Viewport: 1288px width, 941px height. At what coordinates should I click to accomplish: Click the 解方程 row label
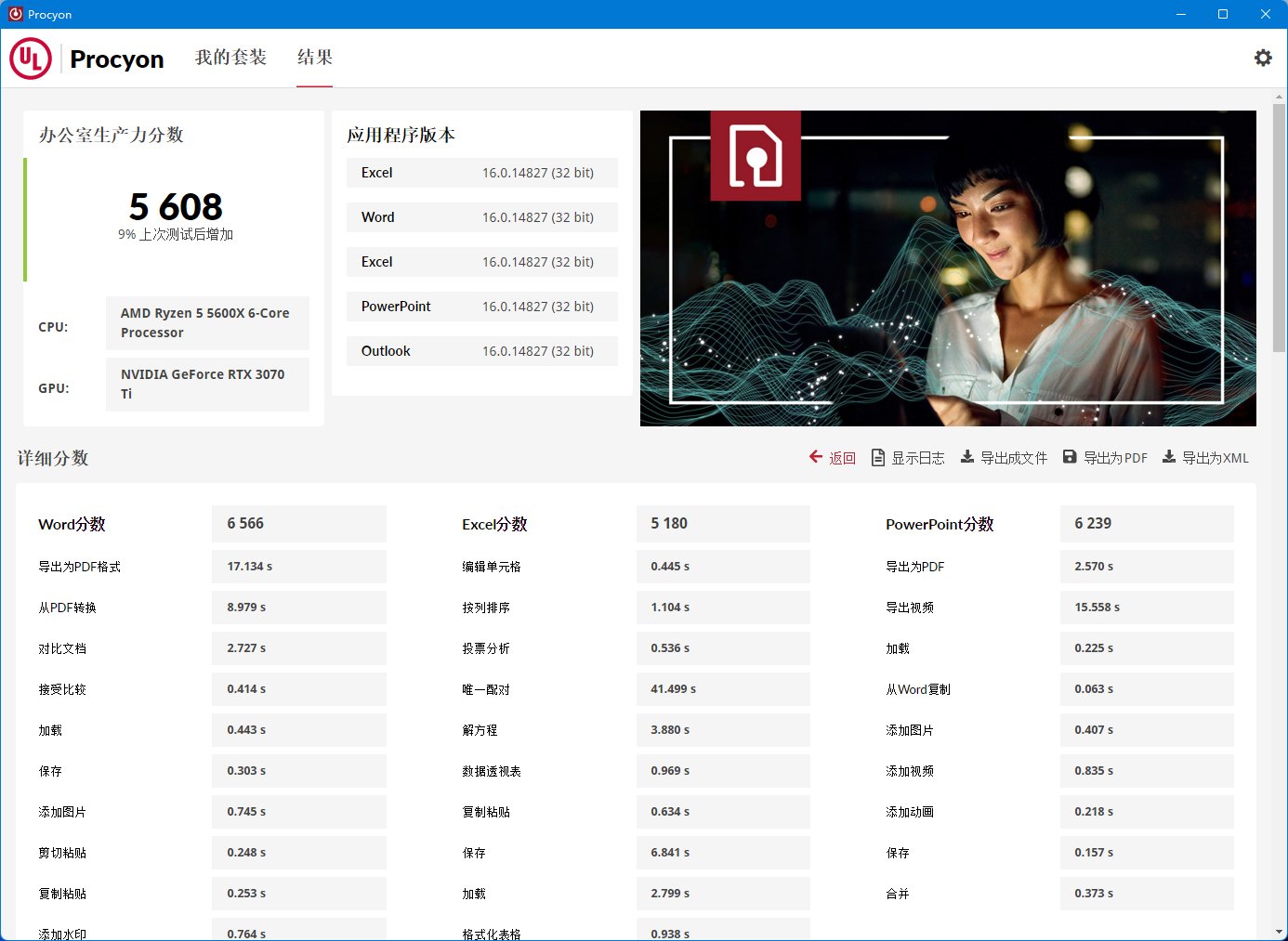pyautogui.click(x=480, y=730)
